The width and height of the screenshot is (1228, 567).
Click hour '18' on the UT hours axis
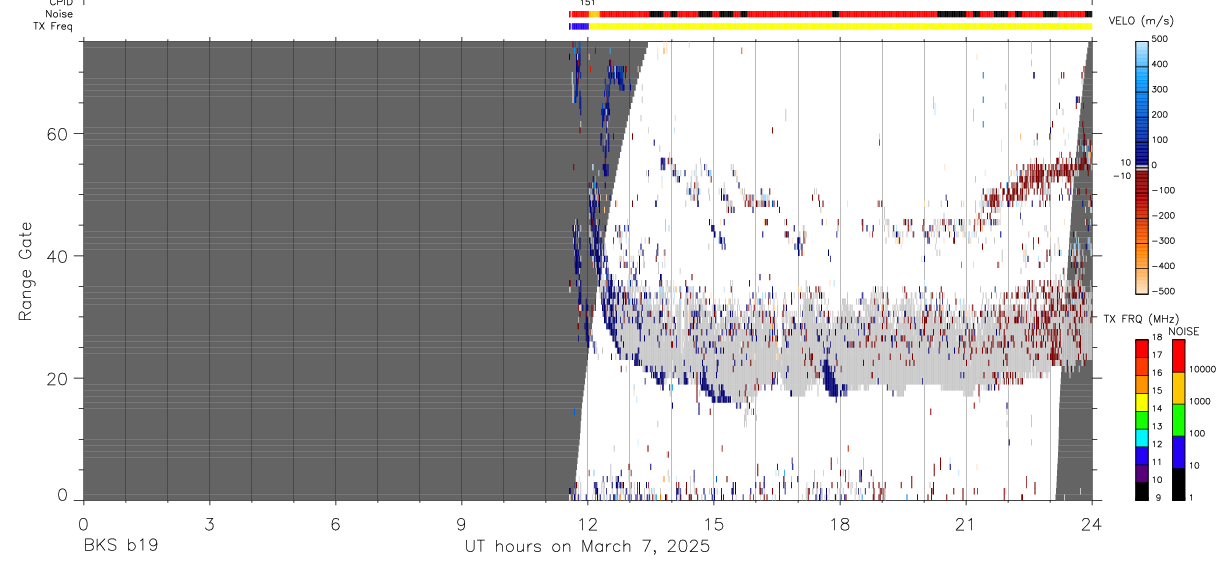839,524
